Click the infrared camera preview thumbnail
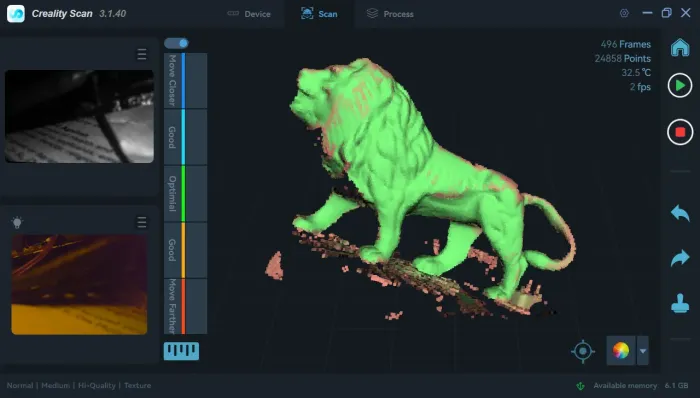 click(79, 116)
